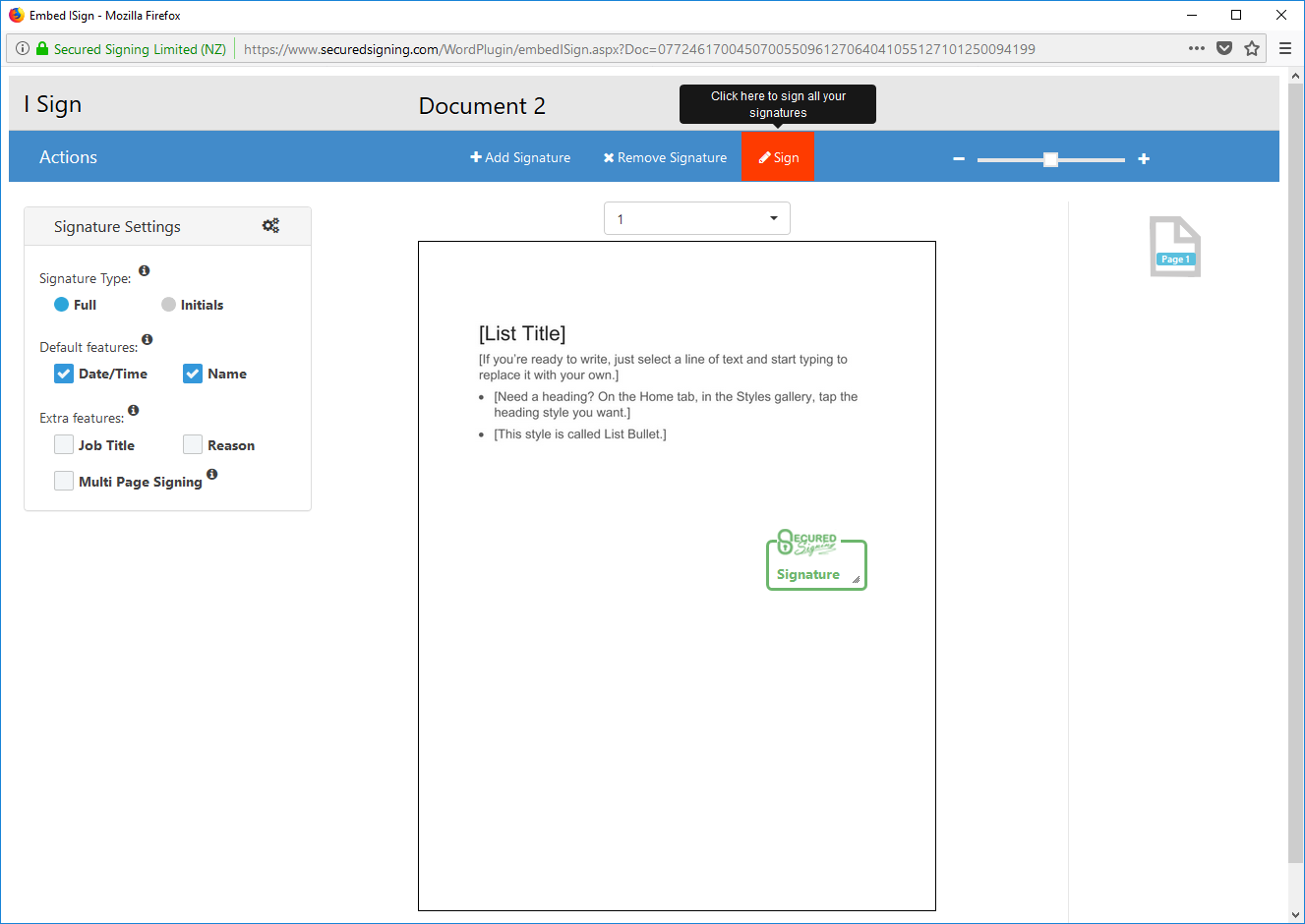The width and height of the screenshot is (1305, 924).
Task: Select the Signature placeholder on document
Action: tap(816, 560)
